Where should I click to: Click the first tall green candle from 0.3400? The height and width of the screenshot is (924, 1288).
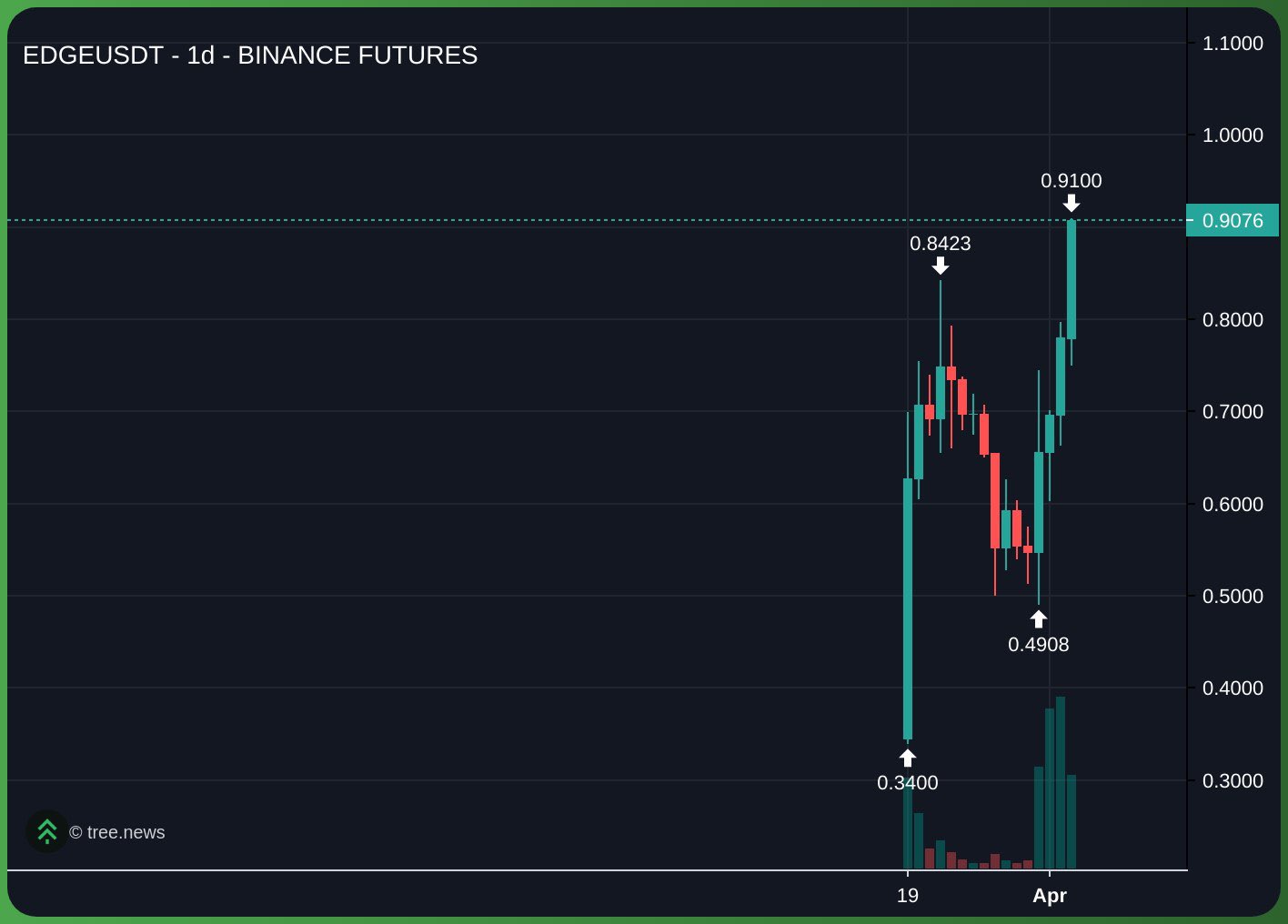(908, 609)
